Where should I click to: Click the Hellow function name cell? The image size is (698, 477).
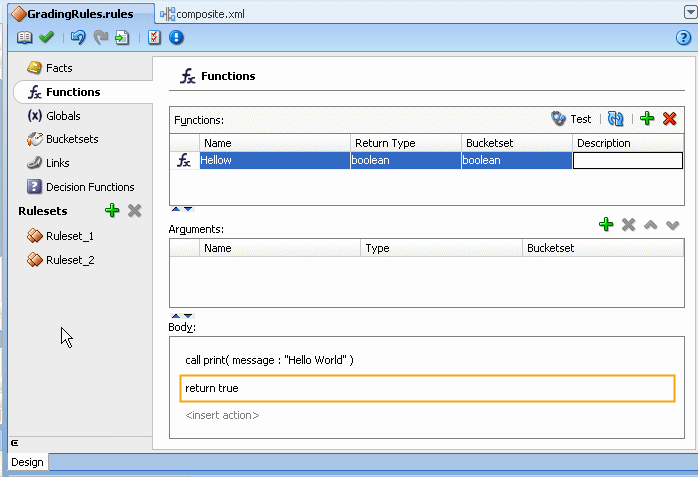click(275, 160)
